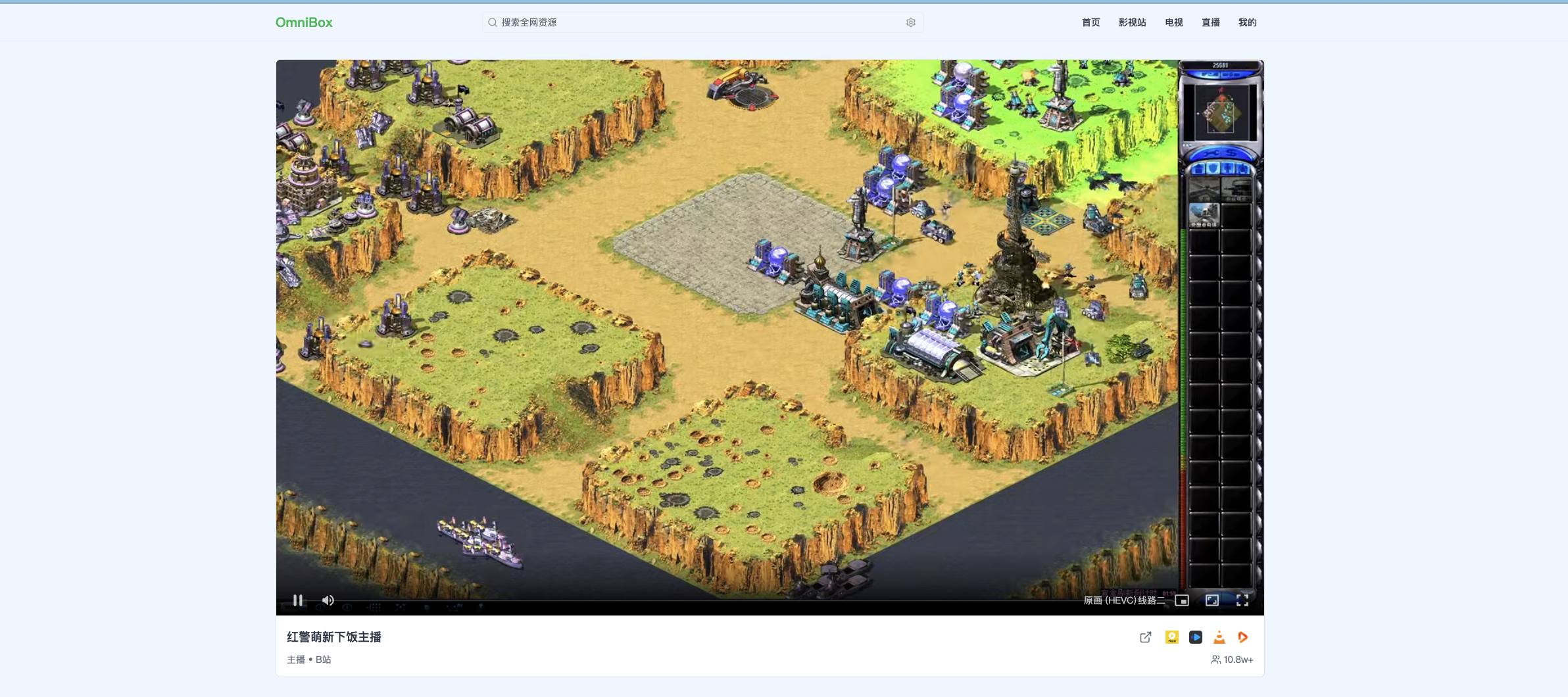This screenshot has width=1568, height=697.
Task: Click the stream title 红警萌新下饭主播
Action: (334, 637)
